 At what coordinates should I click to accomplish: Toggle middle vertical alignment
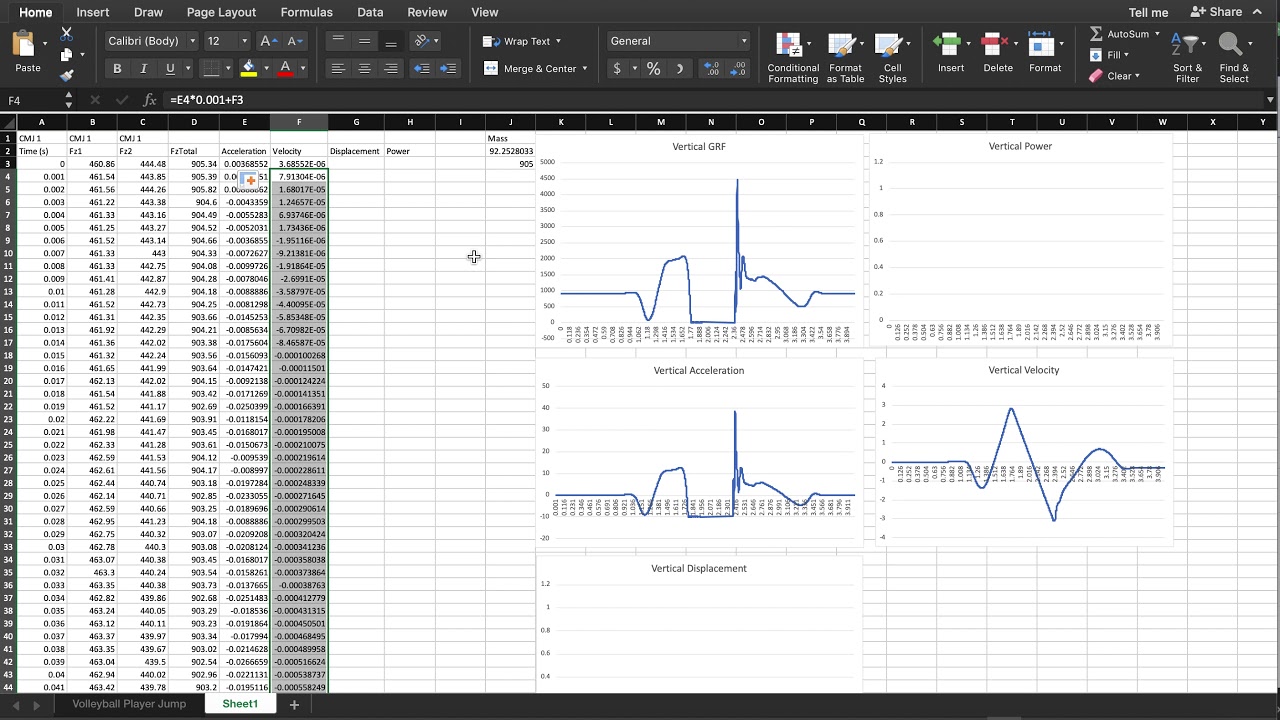click(364, 41)
